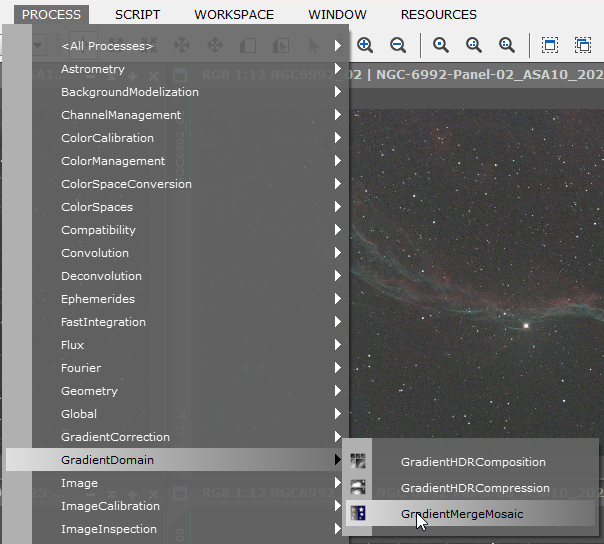Open the WORKSPACE menu
Viewport: 604px width, 544px height.
click(234, 15)
